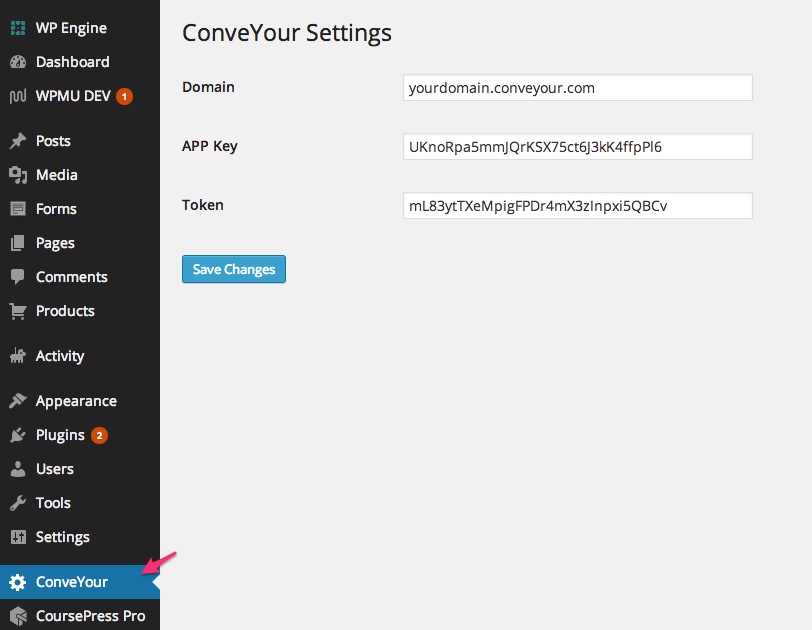Click the Save Changes button
This screenshot has height=630, width=812.
click(233, 269)
